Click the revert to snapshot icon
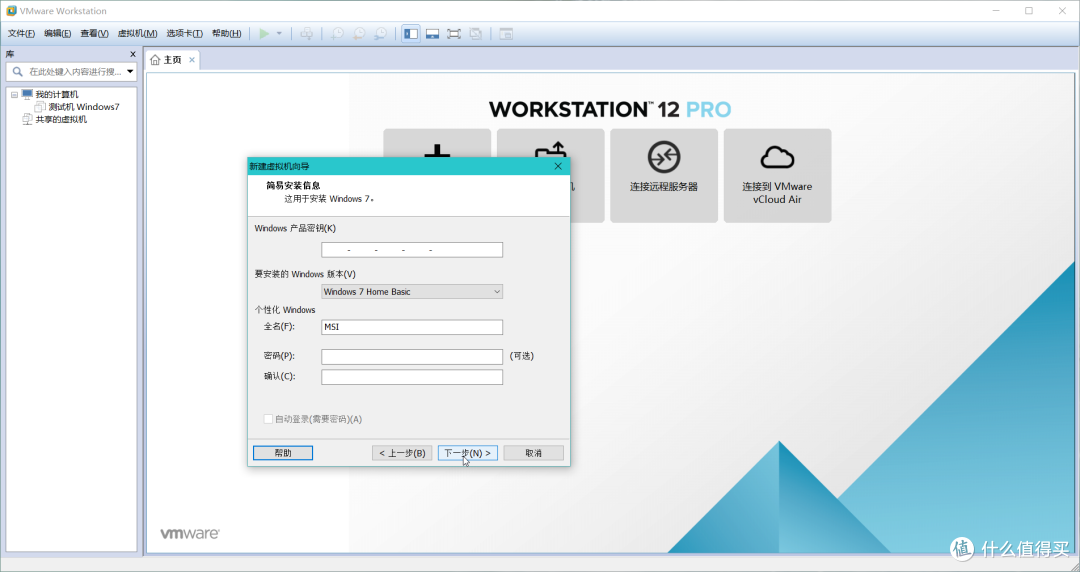1080x572 pixels. pos(359,33)
